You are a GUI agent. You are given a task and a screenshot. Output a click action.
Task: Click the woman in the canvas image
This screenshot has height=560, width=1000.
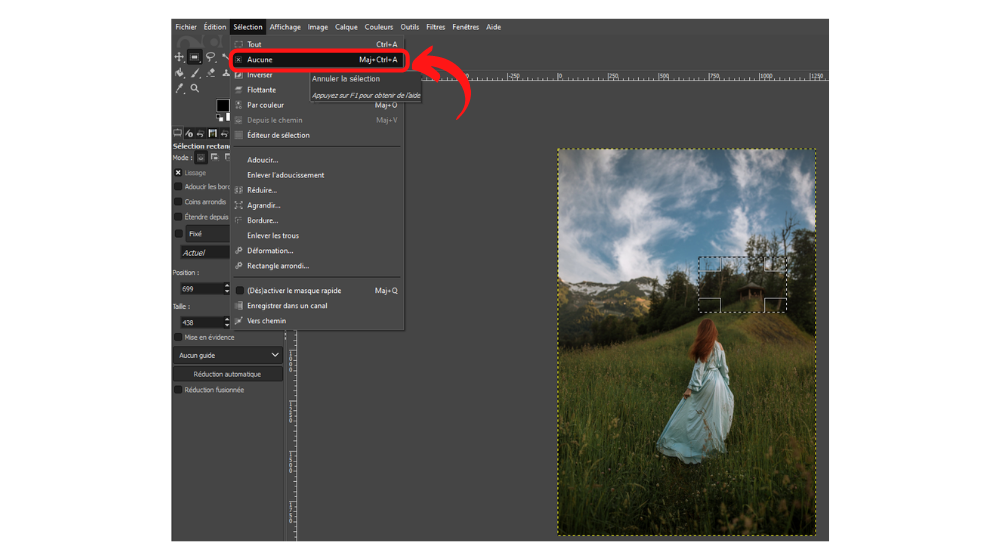pyautogui.click(x=698, y=392)
